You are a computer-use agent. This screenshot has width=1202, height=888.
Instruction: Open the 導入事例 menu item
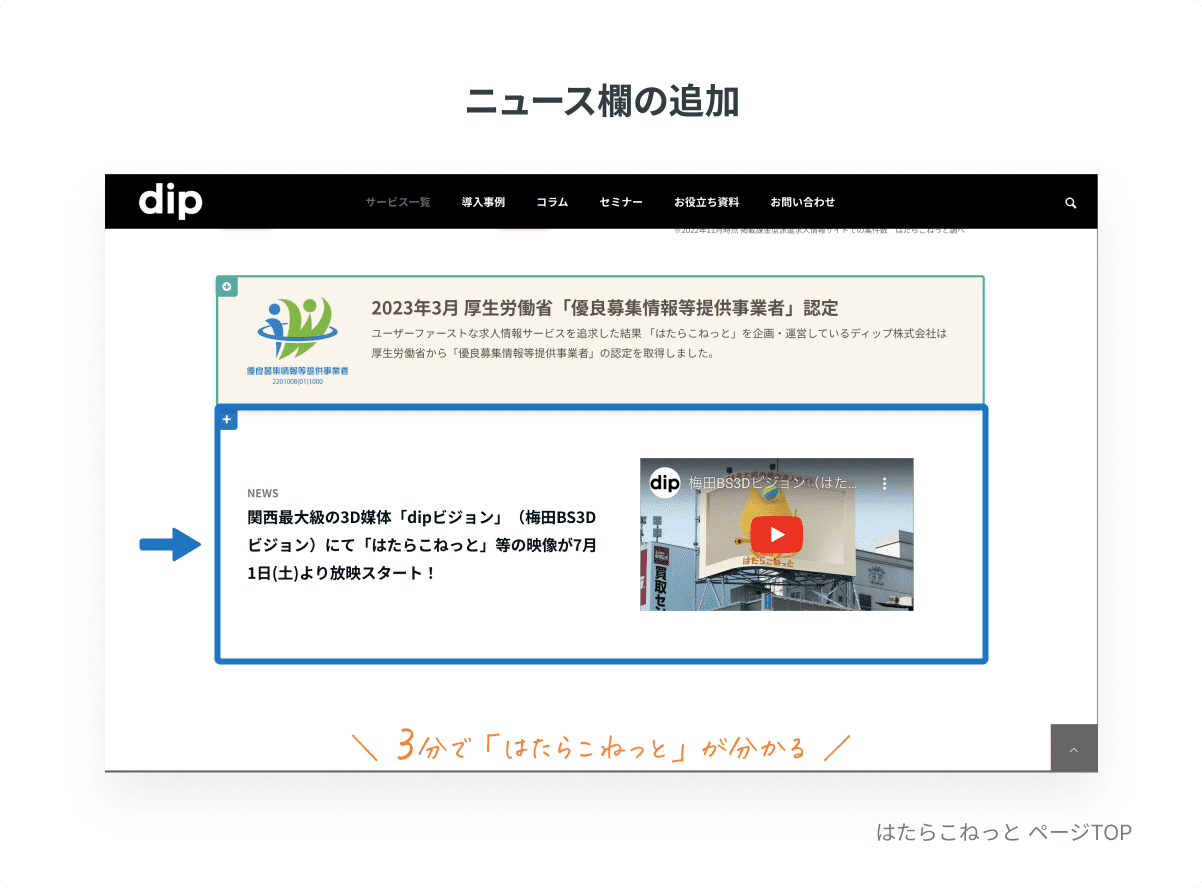483,202
